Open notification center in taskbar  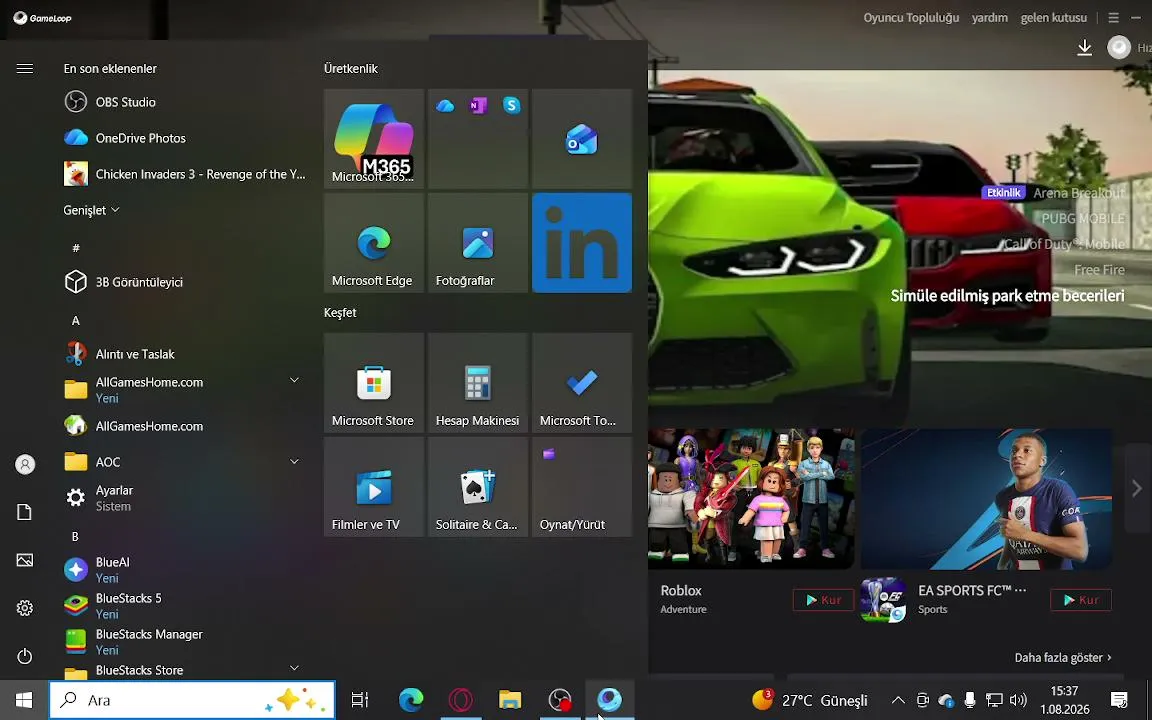click(1119, 700)
